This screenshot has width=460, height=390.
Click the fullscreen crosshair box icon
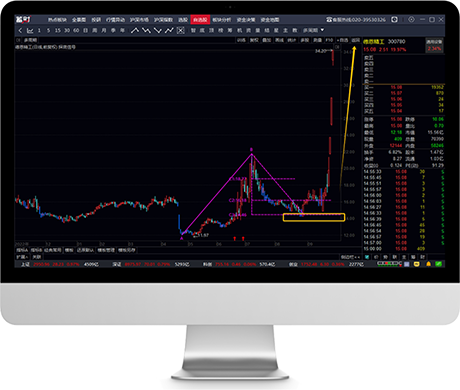coord(180,31)
